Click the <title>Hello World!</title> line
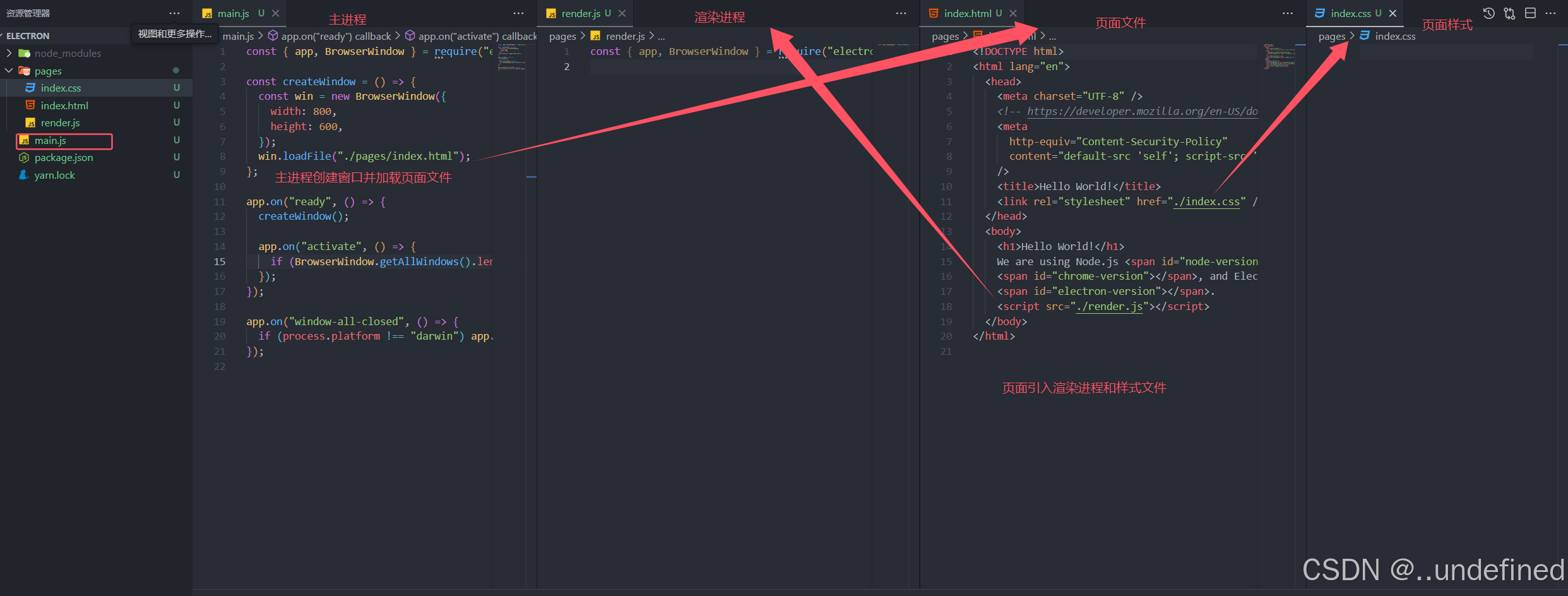Image resolution: width=1568 pixels, height=596 pixels. pos(1079,186)
